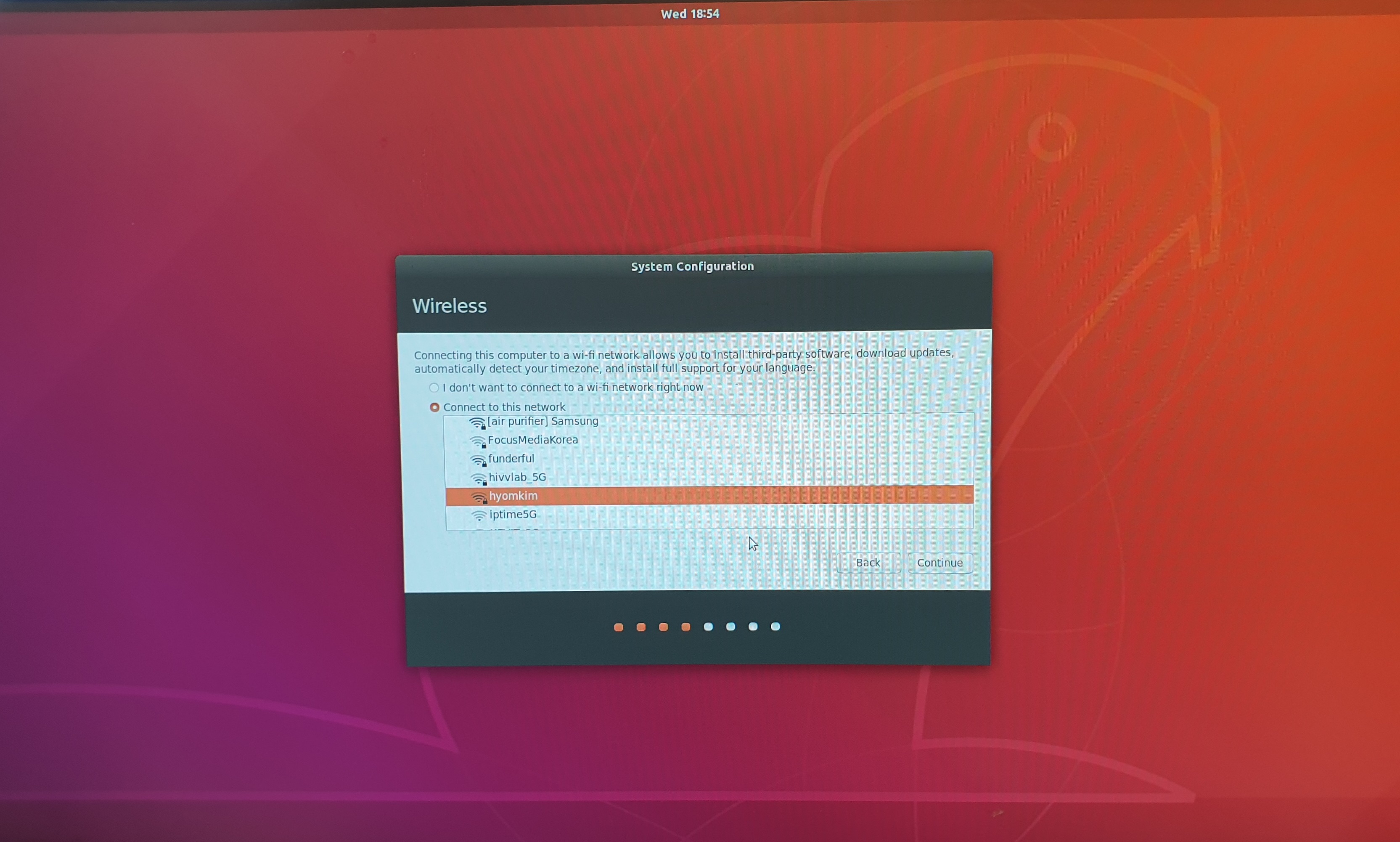The width and height of the screenshot is (1400, 842).
Task: Click the fourth orange progress dot
Action: pyautogui.click(x=685, y=627)
